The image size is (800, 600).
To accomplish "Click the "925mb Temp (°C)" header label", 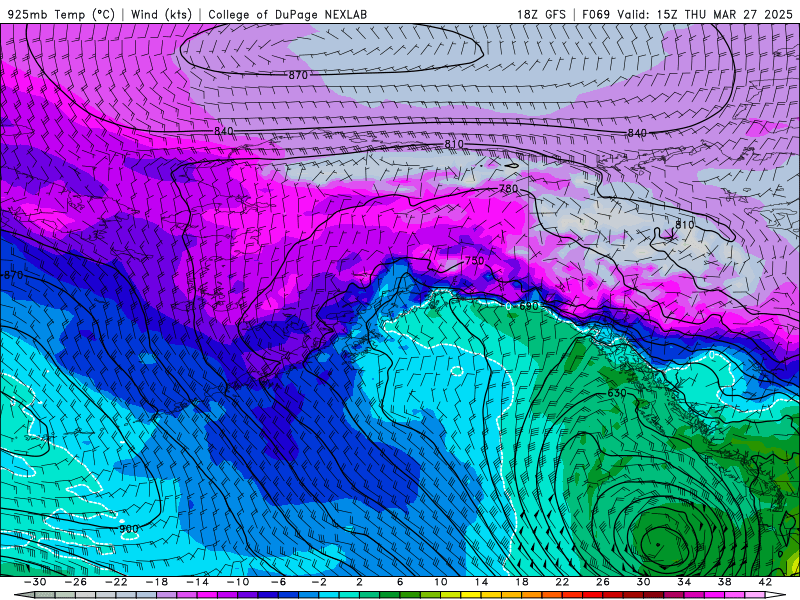I will tap(62, 14).
